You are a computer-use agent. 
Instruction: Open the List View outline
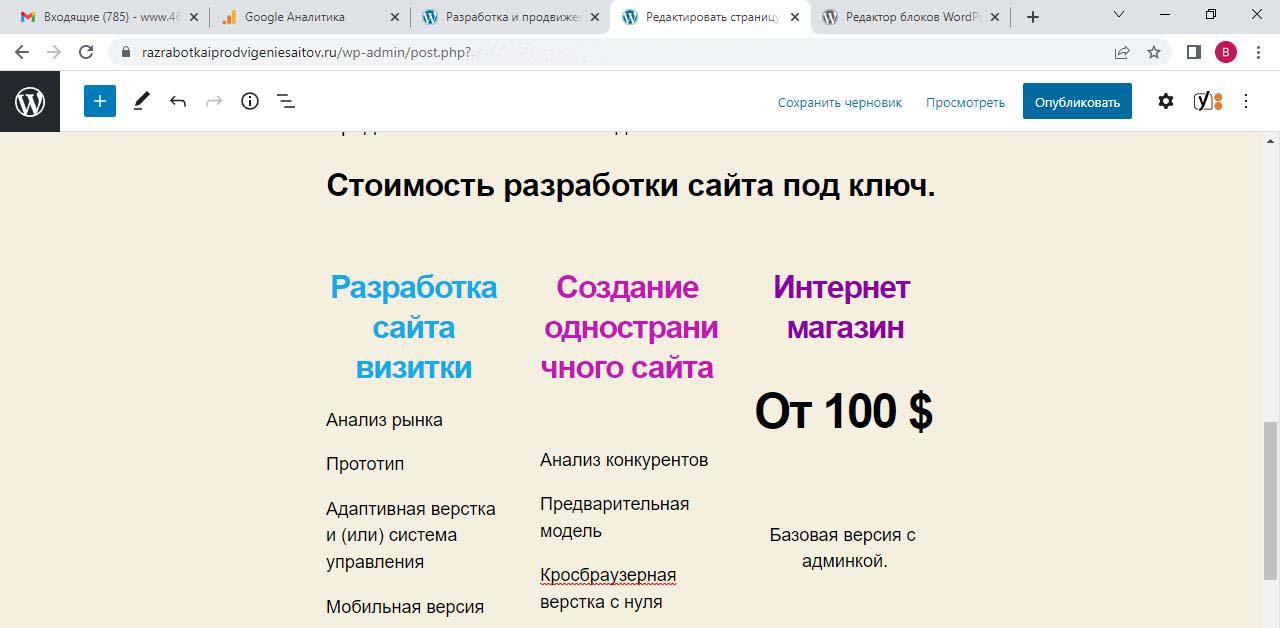[x=286, y=101]
